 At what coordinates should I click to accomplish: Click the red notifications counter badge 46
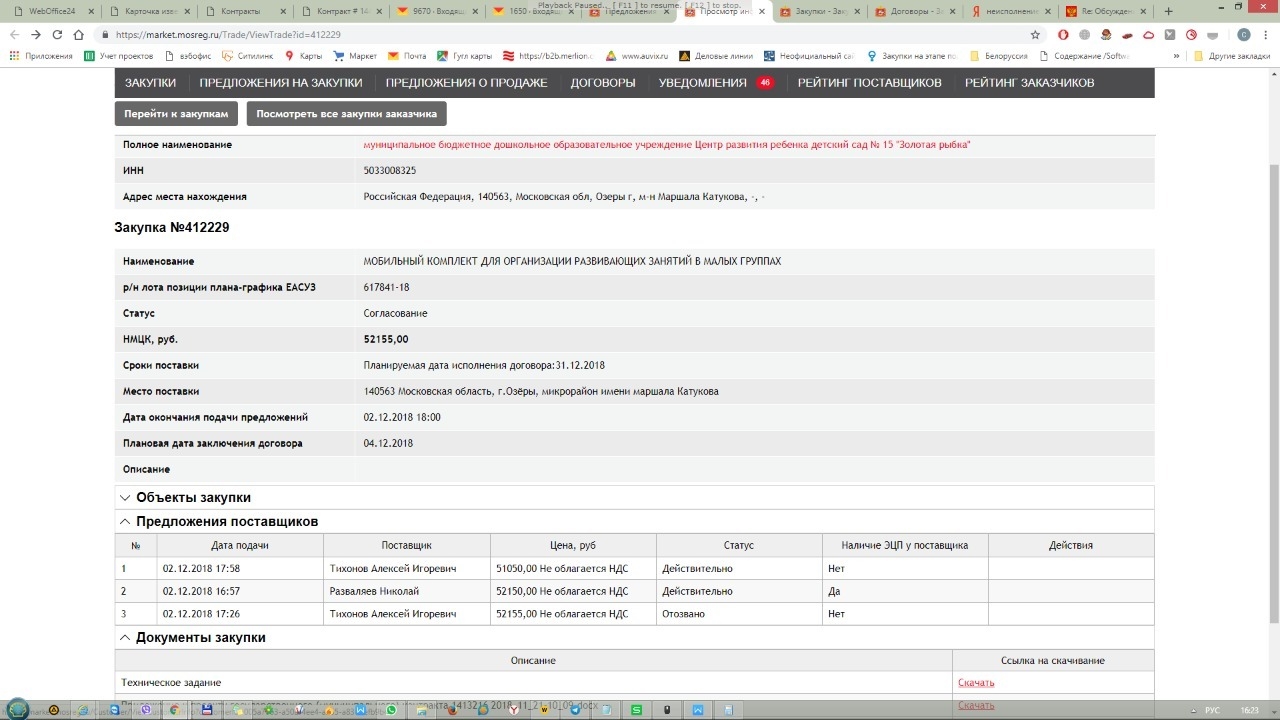coord(765,83)
